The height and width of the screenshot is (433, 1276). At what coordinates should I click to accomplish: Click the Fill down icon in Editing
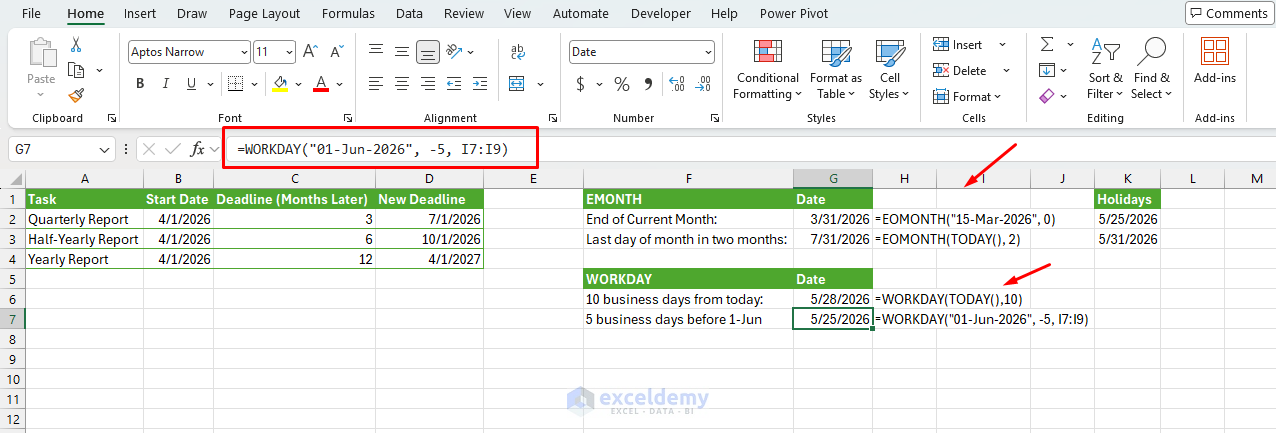(x=1047, y=70)
